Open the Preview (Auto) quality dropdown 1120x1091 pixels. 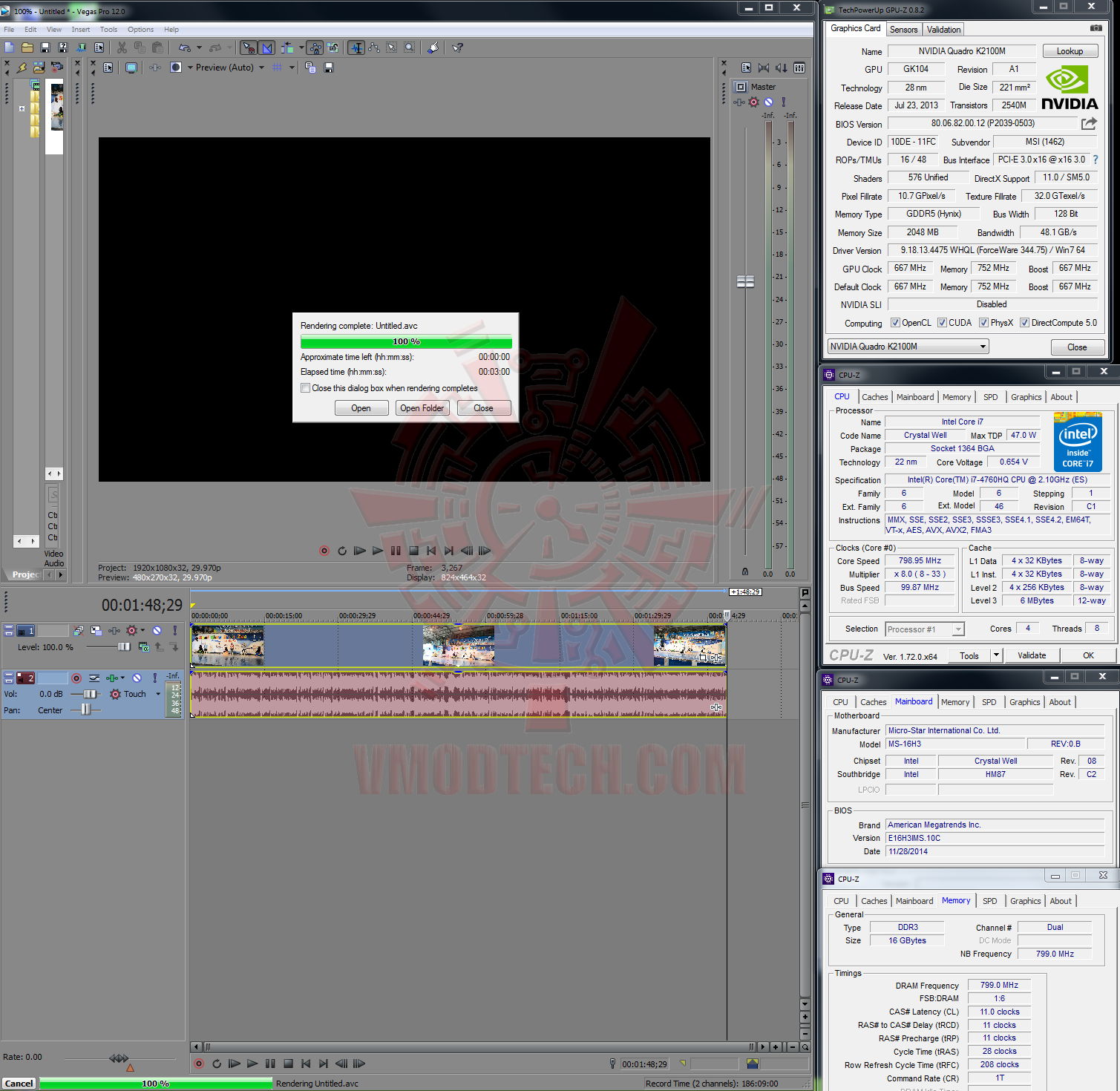click(x=261, y=68)
